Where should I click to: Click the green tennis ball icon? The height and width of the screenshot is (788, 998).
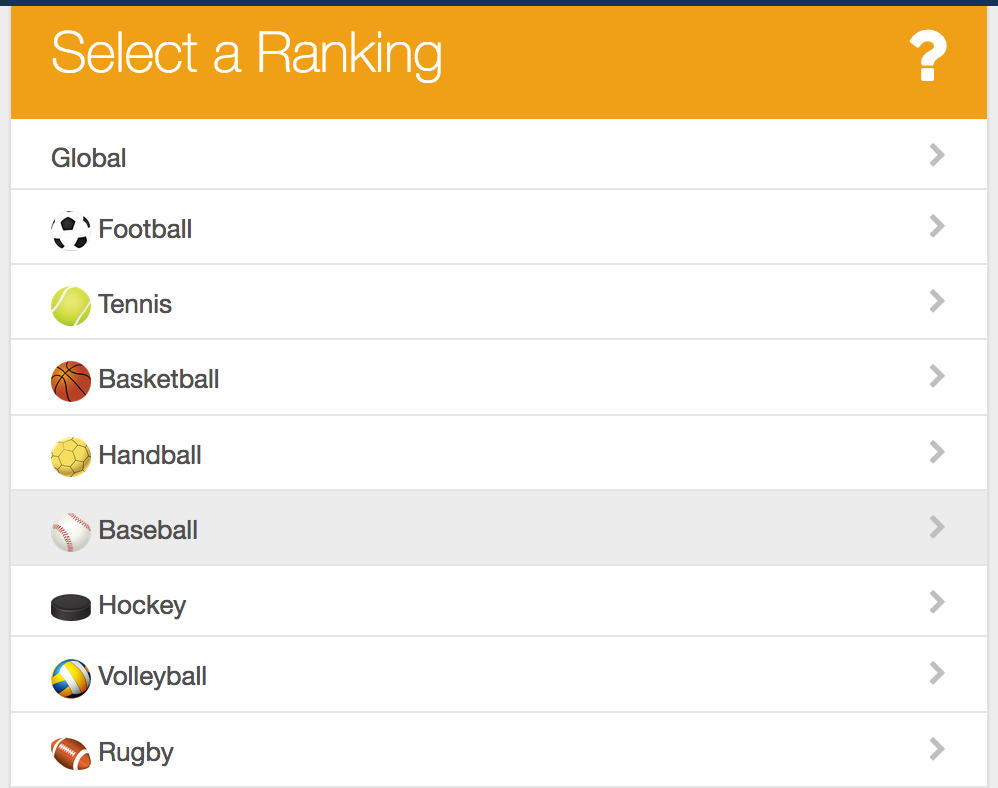[71, 306]
